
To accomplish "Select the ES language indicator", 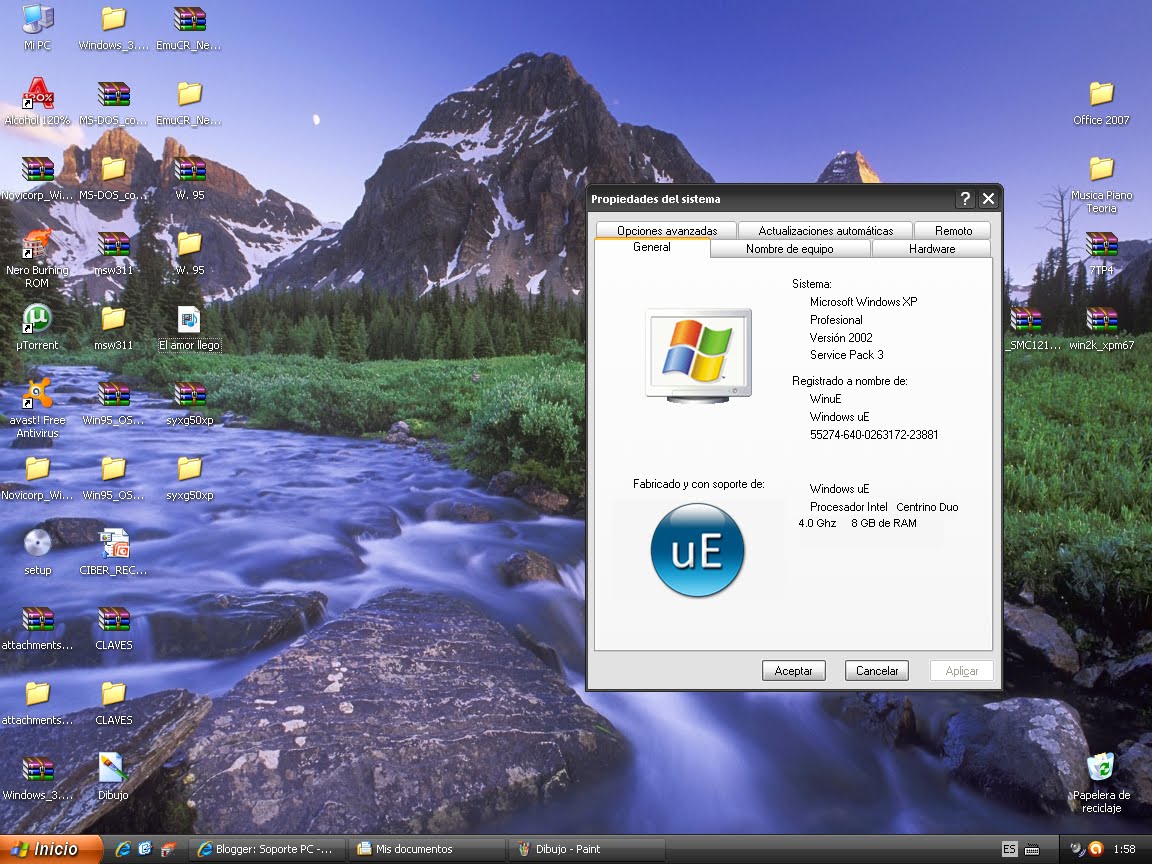I will 1012,848.
